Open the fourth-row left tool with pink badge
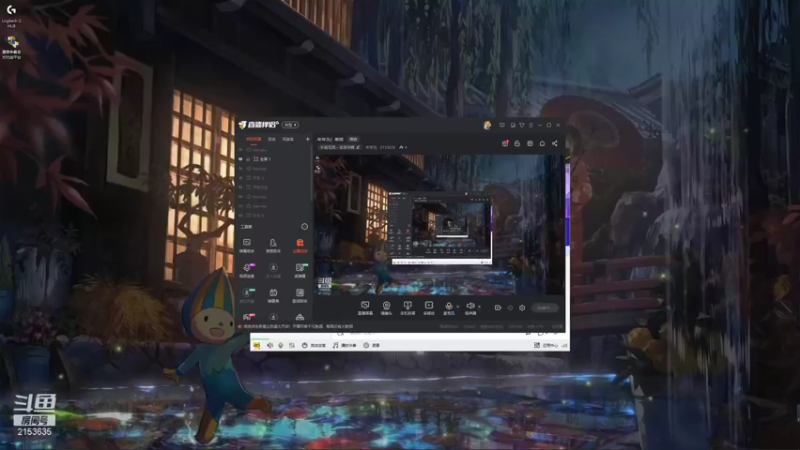The height and width of the screenshot is (450, 800). point(247,317)
